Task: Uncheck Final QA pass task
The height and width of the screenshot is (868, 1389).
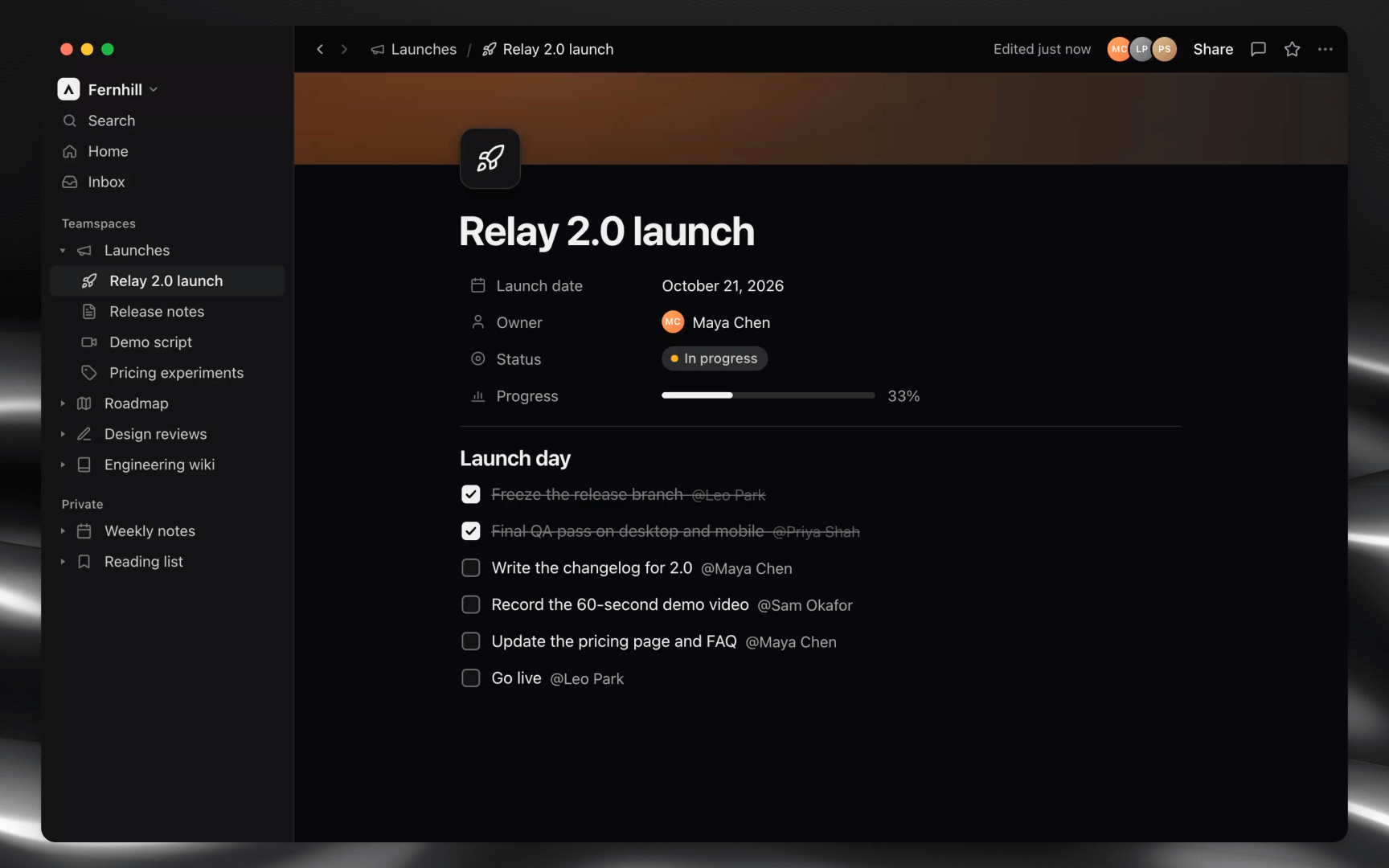Action: [471, 531]
